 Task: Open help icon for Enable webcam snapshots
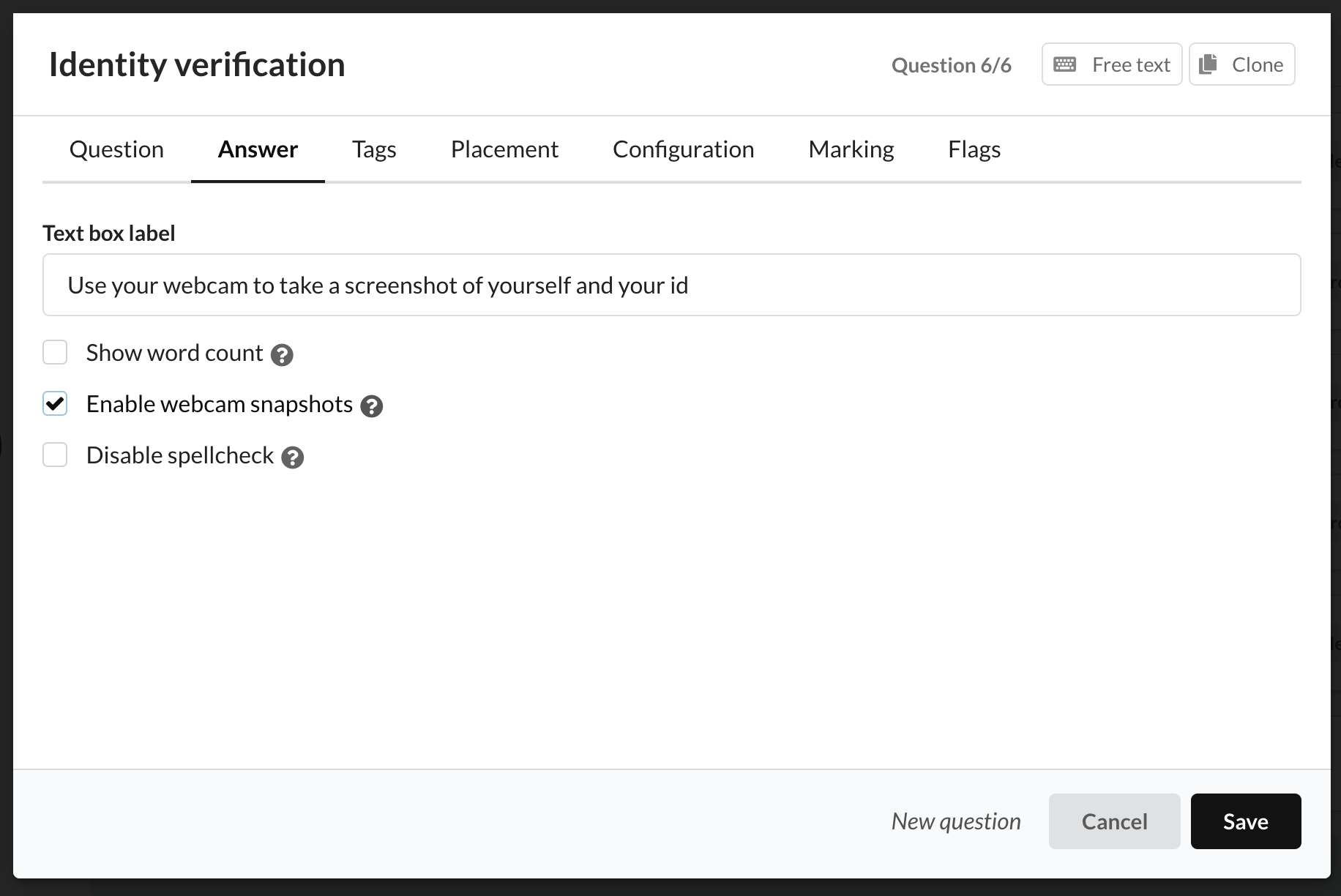(372, 406)
